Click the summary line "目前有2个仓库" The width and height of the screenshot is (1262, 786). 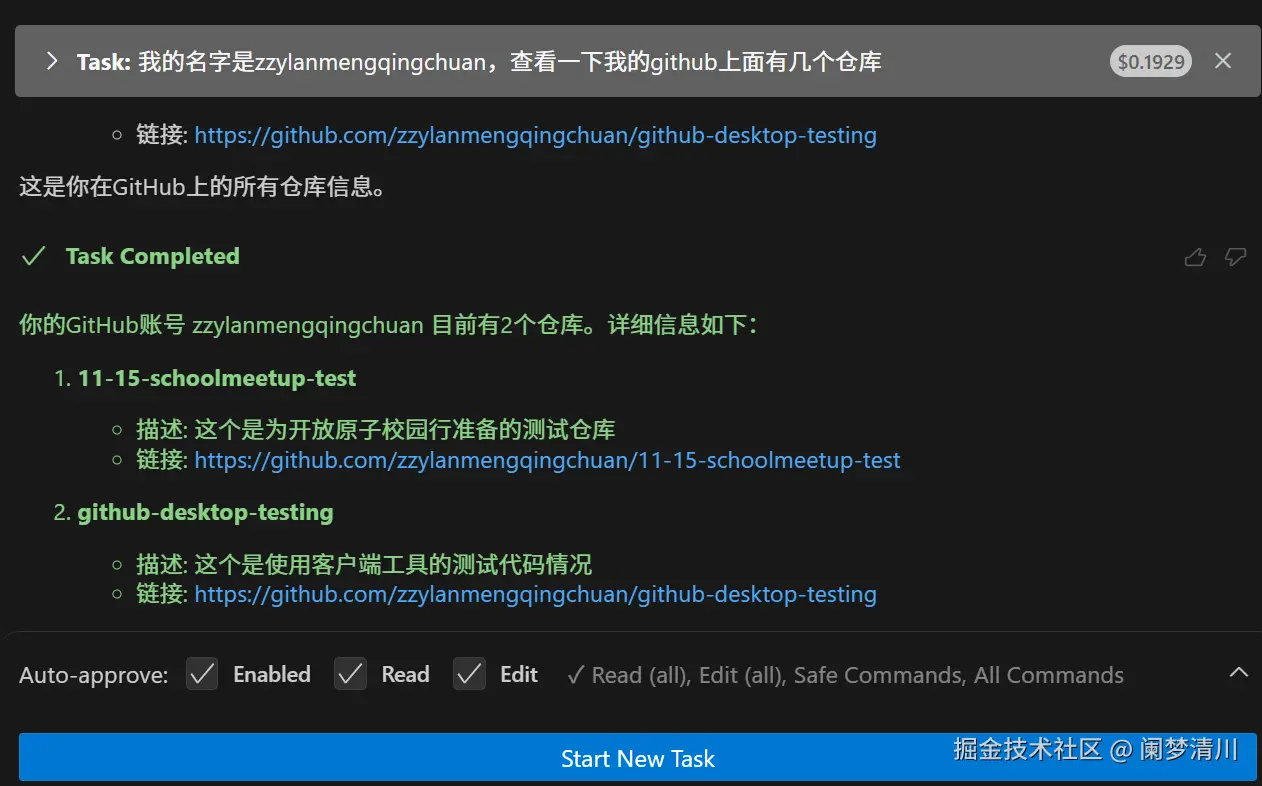(507, 325)
